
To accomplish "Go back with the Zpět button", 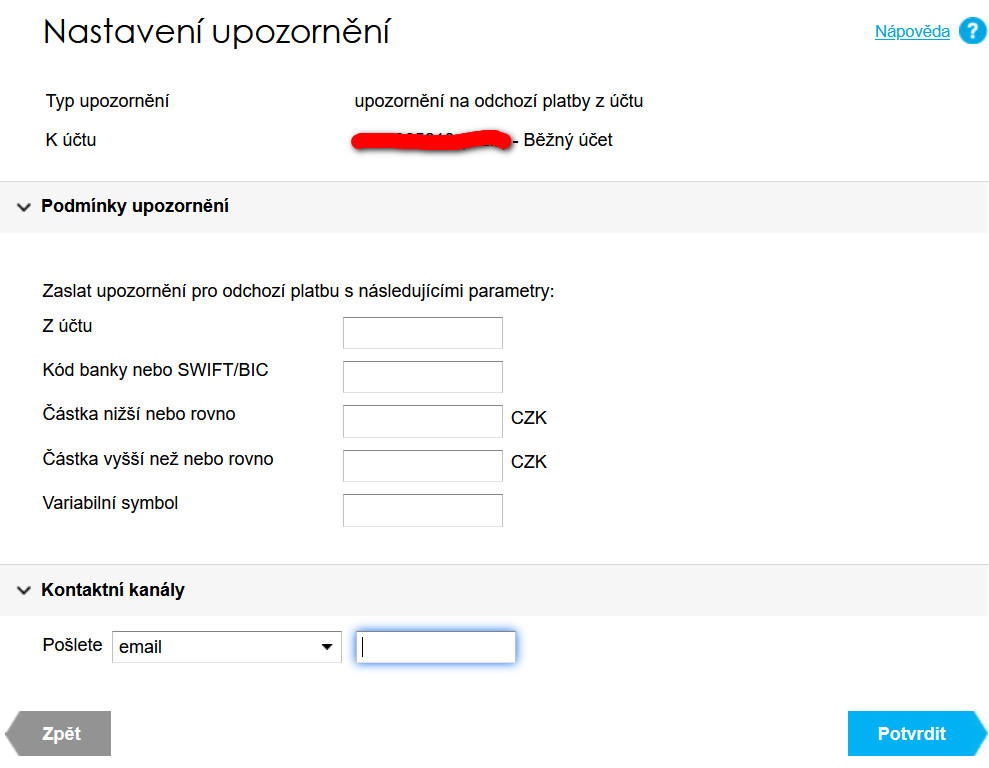I will tap(62, 734).
